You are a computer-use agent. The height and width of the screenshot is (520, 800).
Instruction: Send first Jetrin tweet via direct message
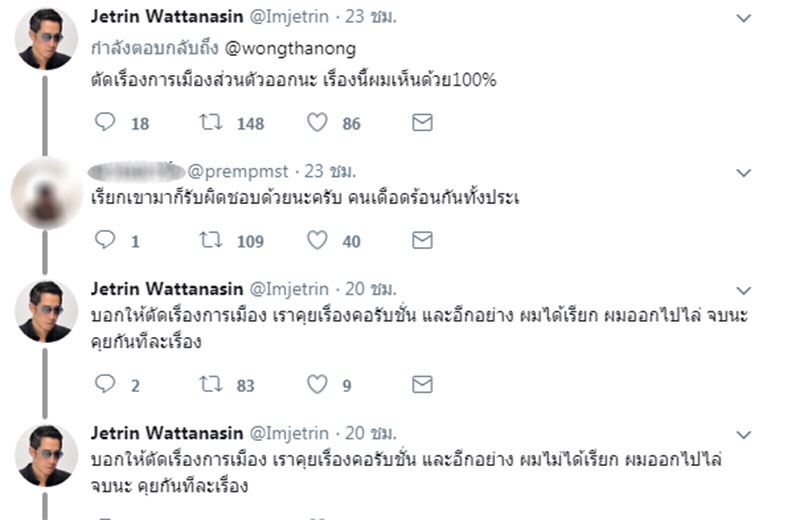pyautogui.click(x=423, y=123)
